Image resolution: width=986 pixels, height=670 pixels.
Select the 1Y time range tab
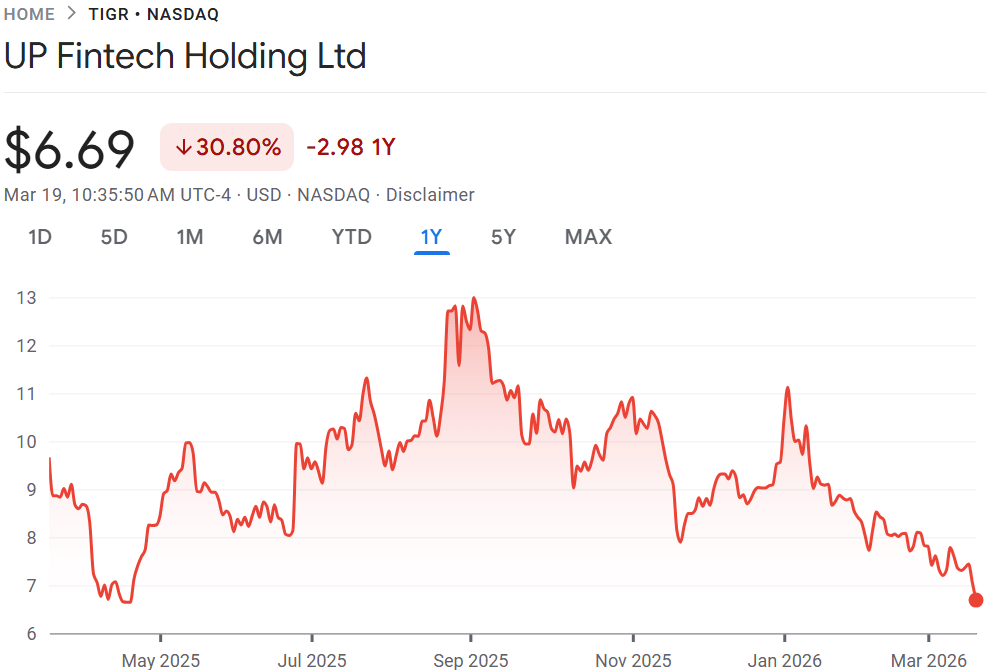pos(431,237)
